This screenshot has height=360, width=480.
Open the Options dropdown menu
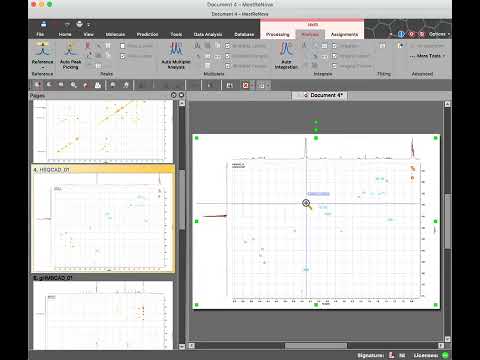pyautogui.click(x=439, y=34)
